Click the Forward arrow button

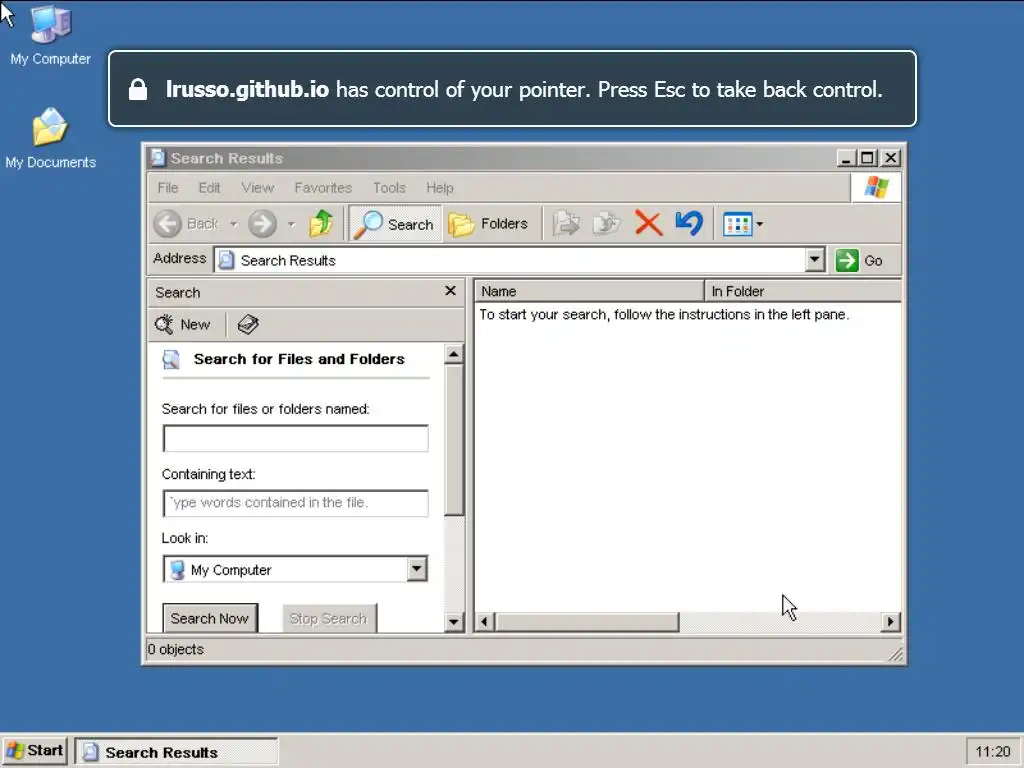(x=263, y=224)
